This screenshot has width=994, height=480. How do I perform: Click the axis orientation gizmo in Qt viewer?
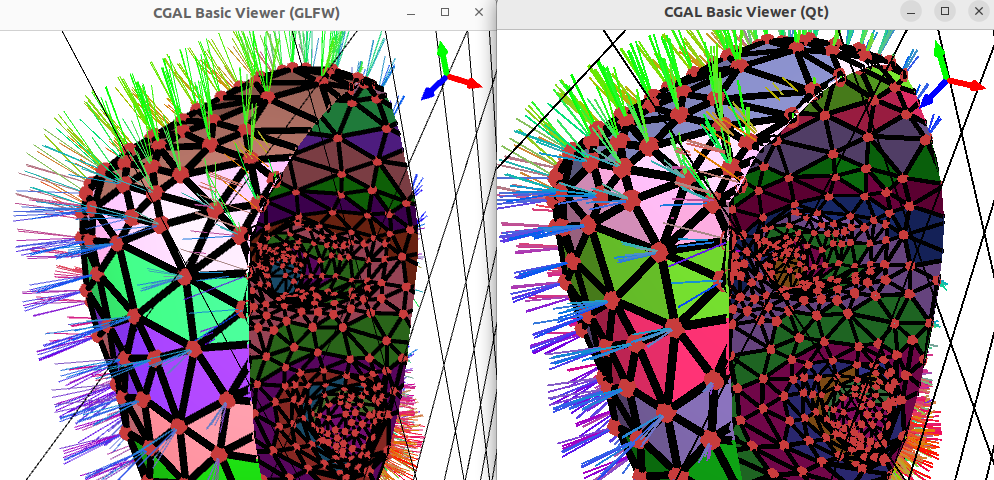pyautogui.click(x=951, y=75)
